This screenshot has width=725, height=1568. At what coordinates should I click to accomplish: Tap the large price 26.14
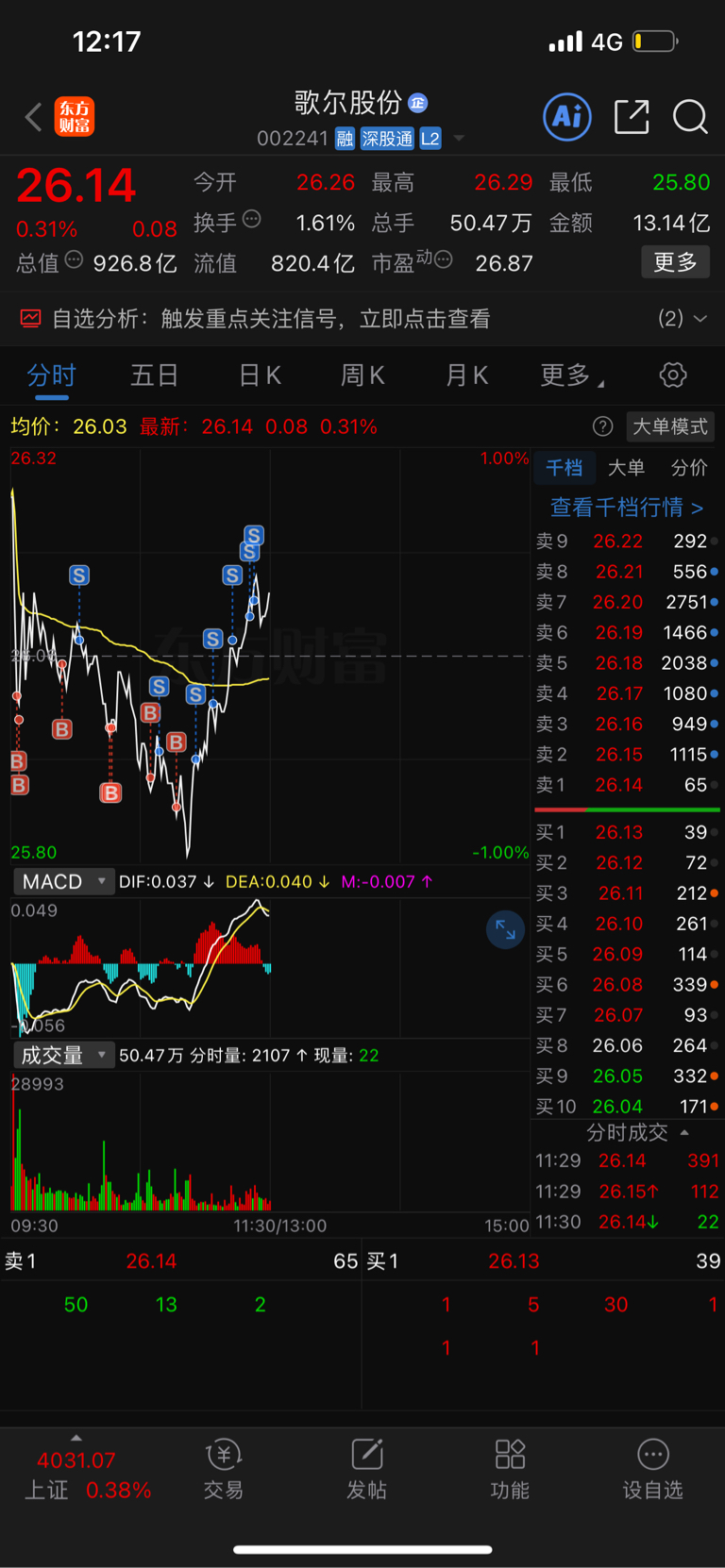76,185
